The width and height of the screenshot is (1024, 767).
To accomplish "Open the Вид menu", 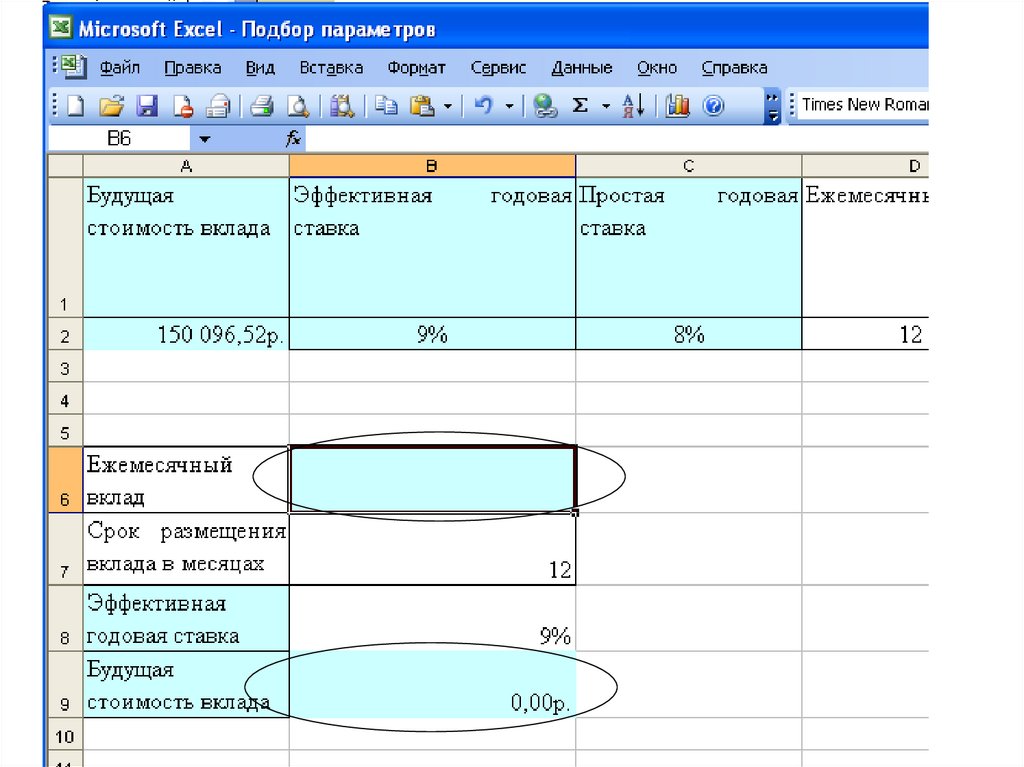I will [260, 68].
